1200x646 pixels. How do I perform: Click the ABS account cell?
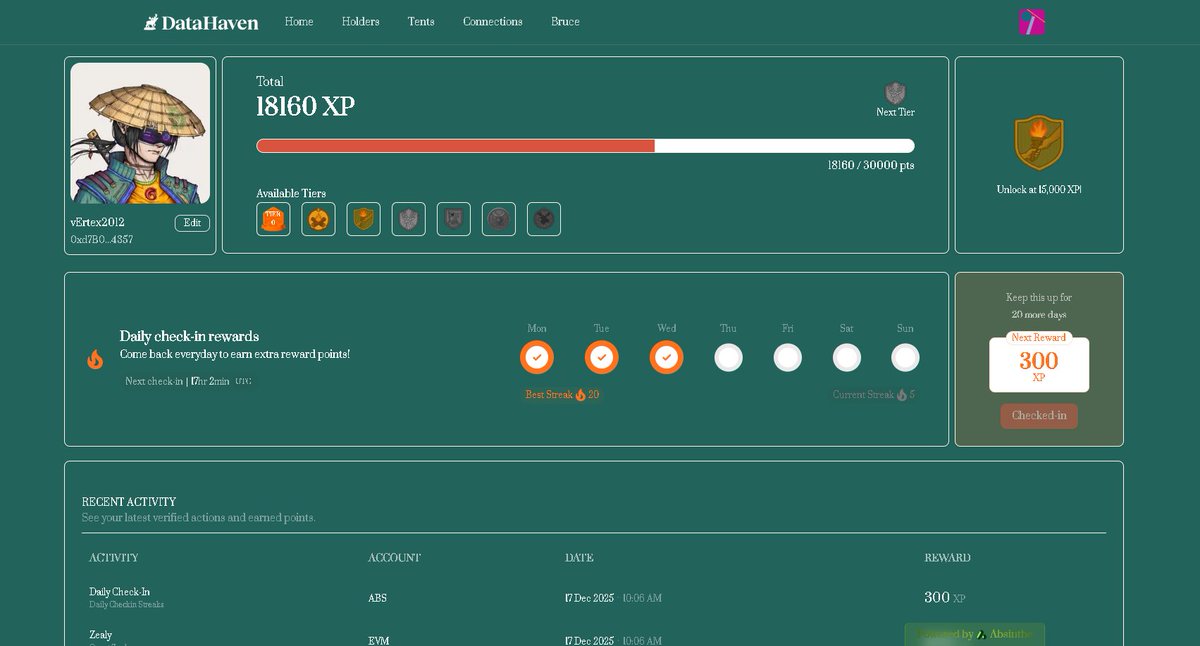coord(377,598)
